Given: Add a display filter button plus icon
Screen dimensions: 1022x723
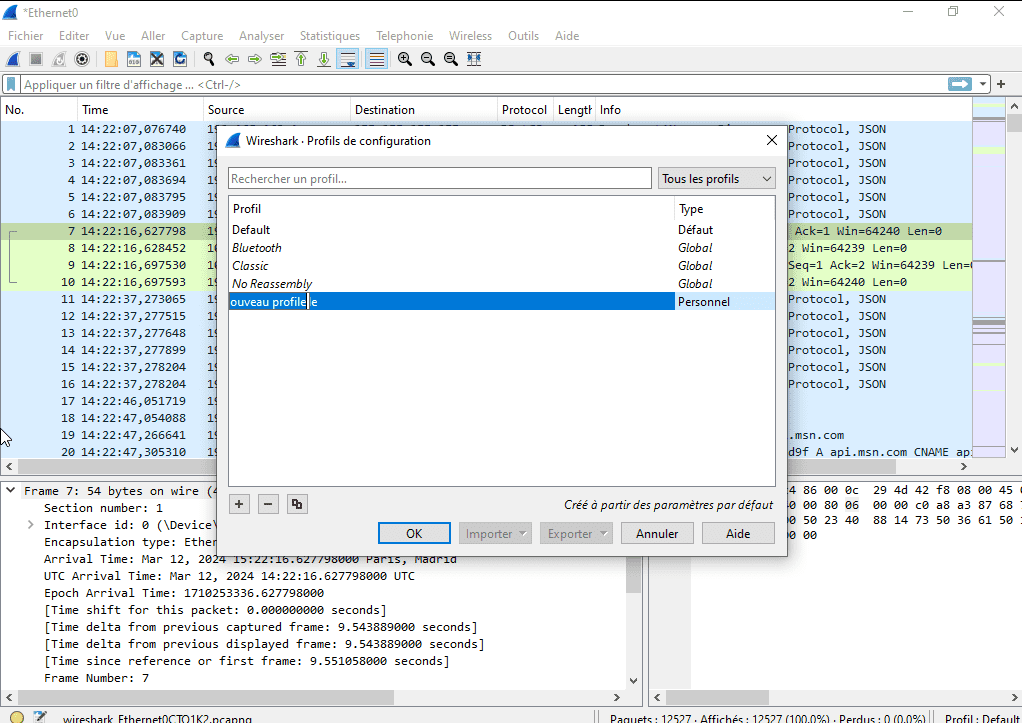Looking at the screenshot, I should coord(1001,84).
